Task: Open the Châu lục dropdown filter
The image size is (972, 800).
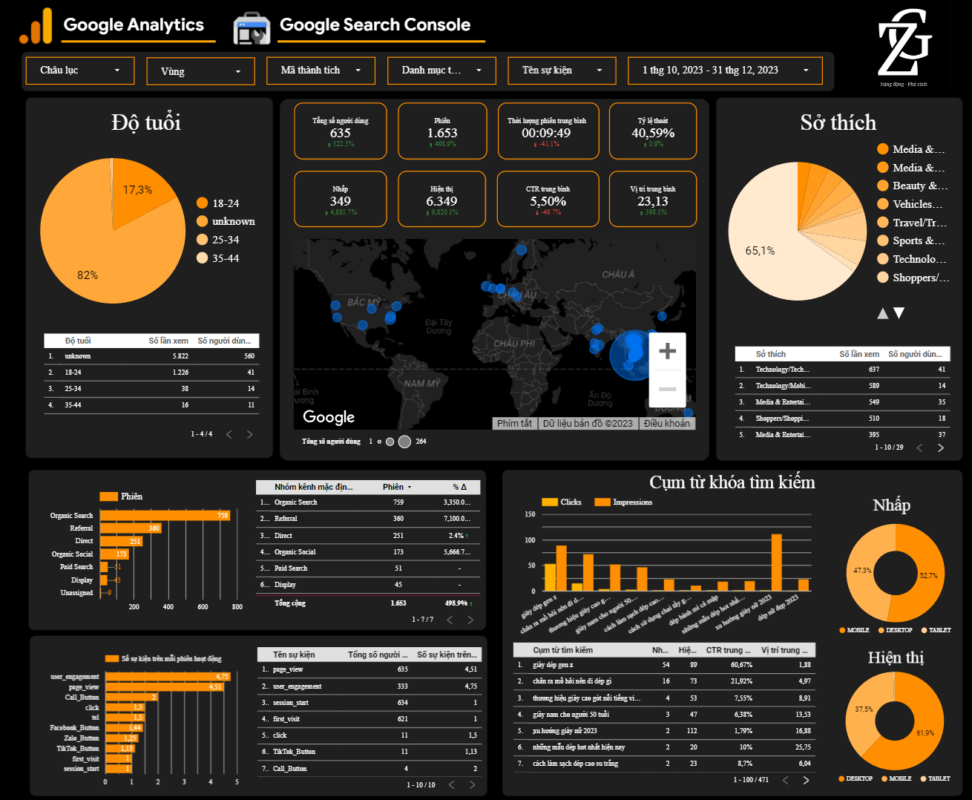Action: click(79, 70)
